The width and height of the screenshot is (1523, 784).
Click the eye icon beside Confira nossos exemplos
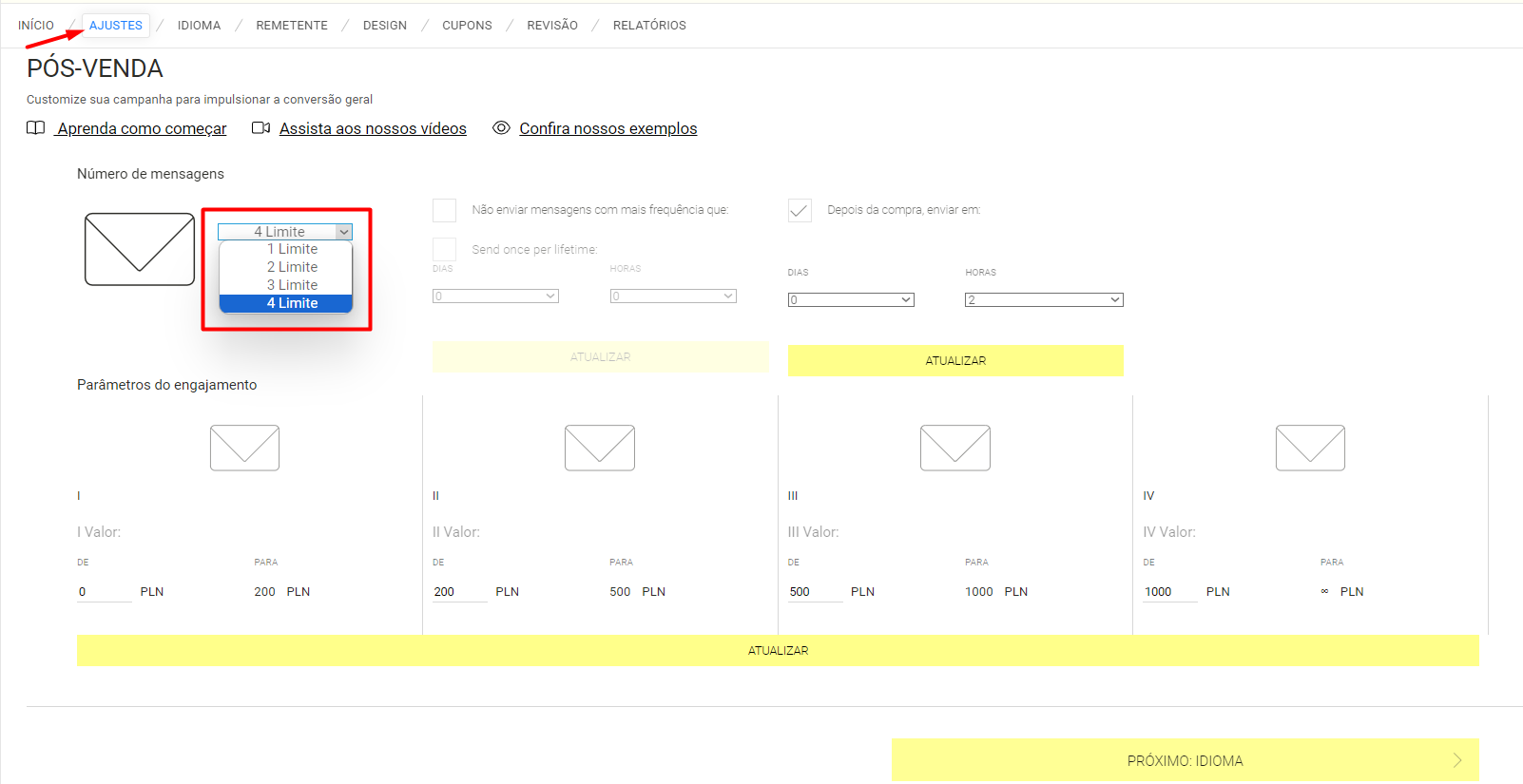click(x=501, y=127)
